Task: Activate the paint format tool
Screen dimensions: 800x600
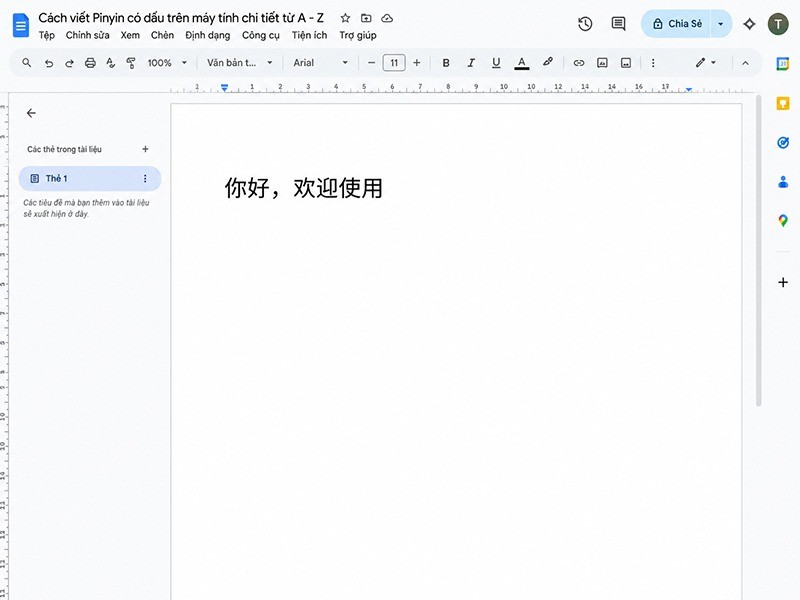Action: pyautogui.click(x=131, y=63)
